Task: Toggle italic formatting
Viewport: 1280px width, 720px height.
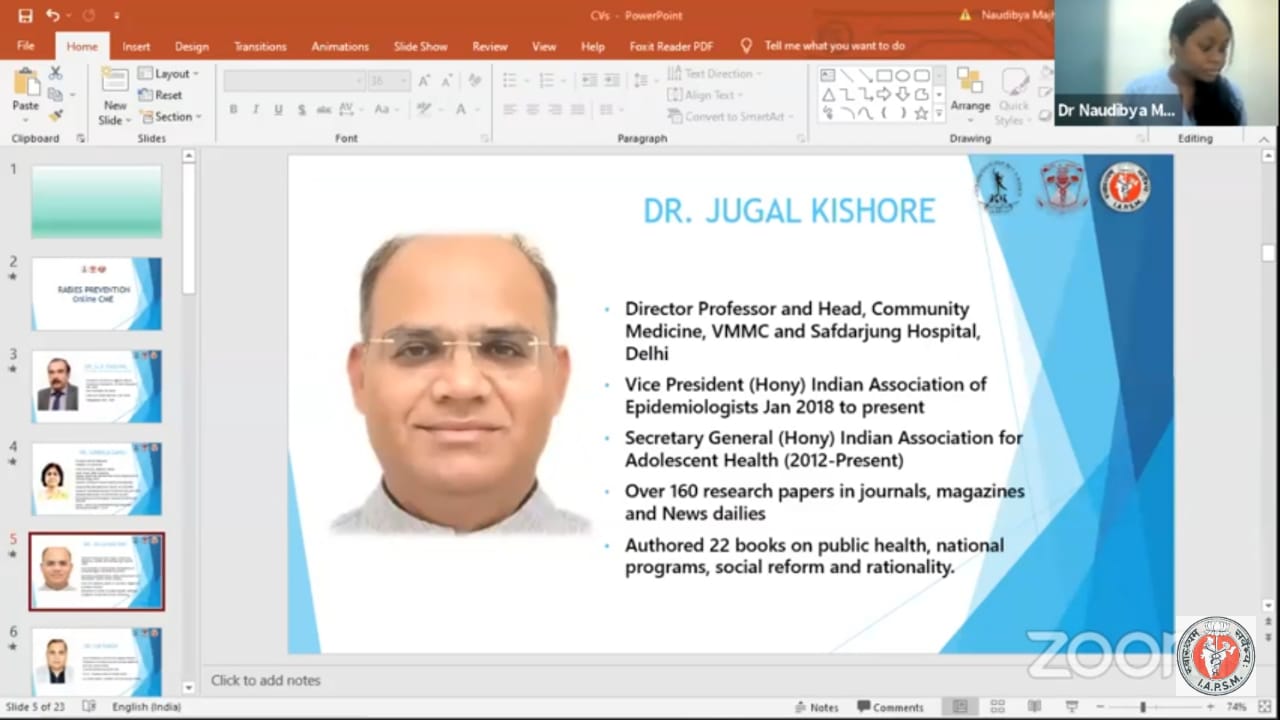Action: coord(255,109)
